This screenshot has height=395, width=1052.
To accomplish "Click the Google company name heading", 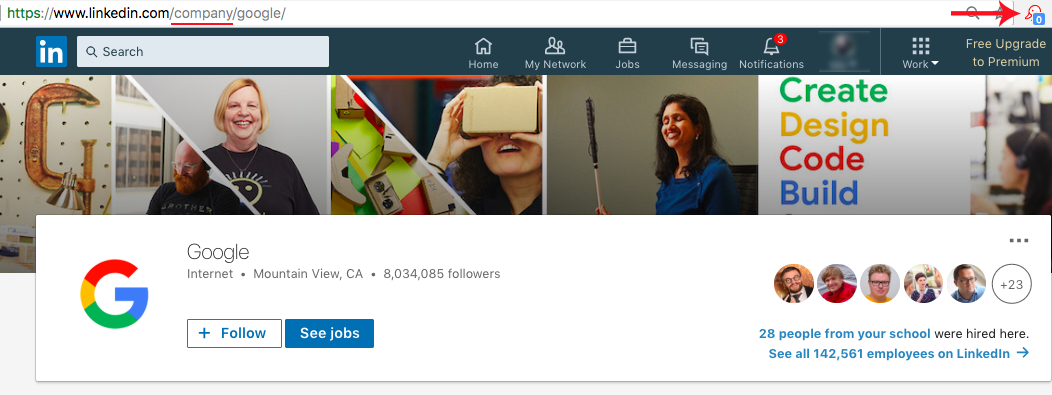I will [218, 252].
